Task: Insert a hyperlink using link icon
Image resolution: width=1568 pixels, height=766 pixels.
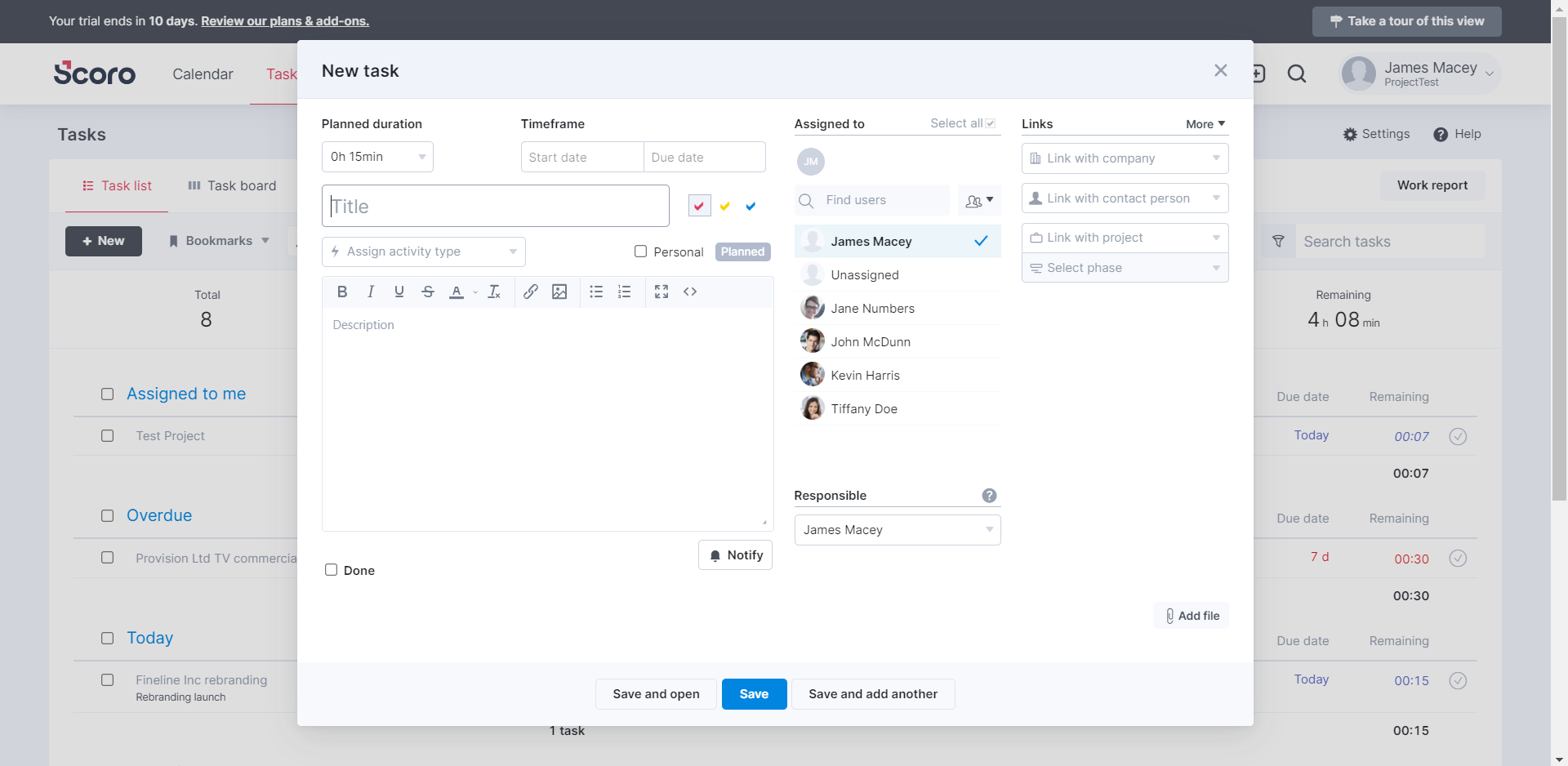Action: pos(530,292)
